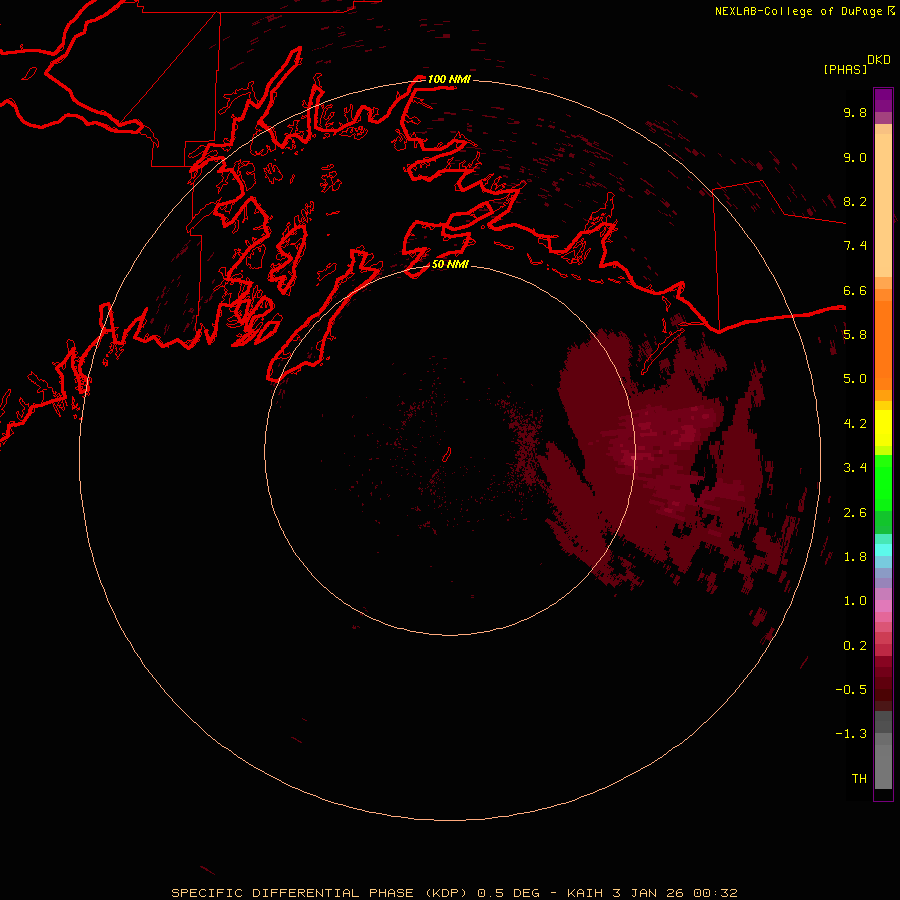Select the 5.8 scale label

tap(855, 335)
